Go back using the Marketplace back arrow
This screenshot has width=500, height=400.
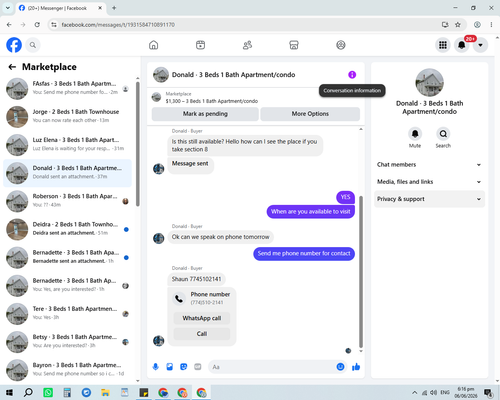point(12,67)
